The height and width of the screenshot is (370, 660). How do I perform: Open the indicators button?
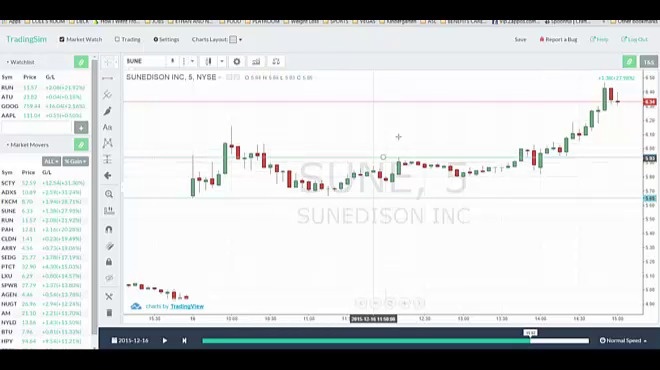tap(256, 61)
